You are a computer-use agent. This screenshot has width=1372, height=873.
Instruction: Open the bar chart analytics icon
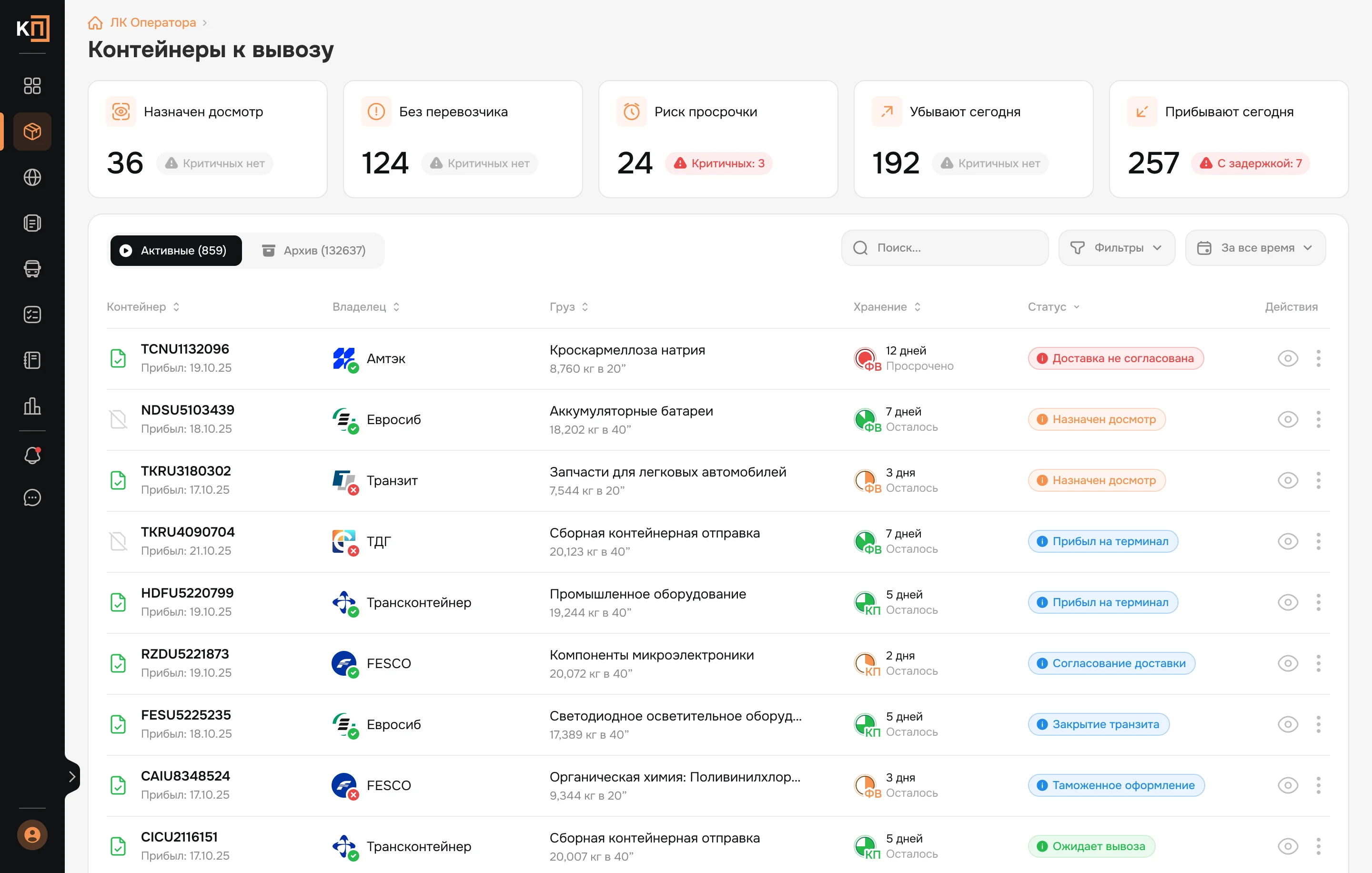32,406
